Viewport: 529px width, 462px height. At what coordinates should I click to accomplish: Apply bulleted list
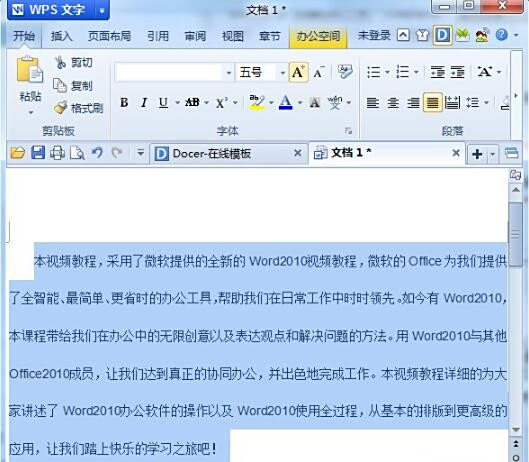[x=373, y=72]
